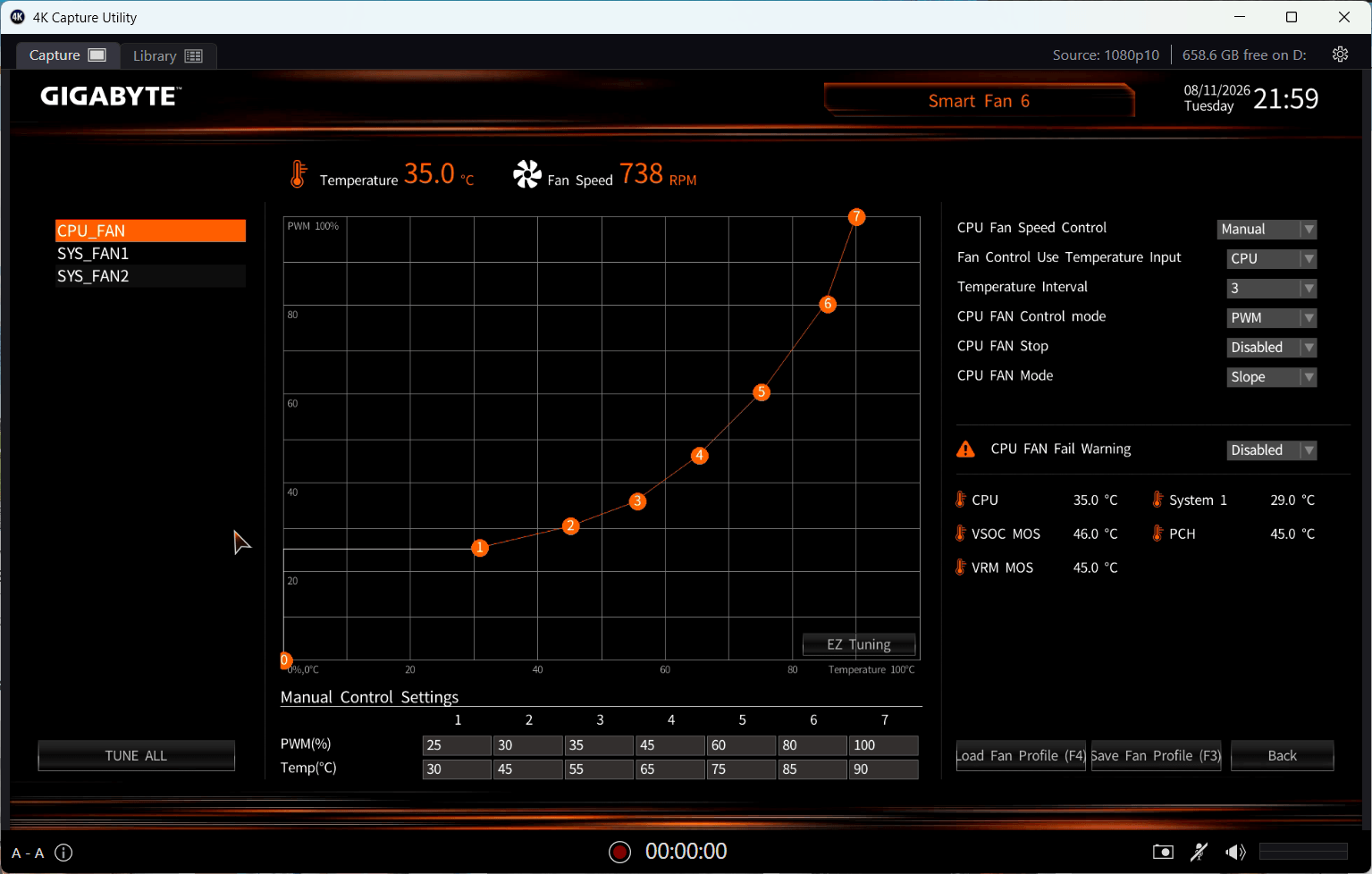
Task: Click the PWM(%) field for point 6
Action: [x=812, y=745]
